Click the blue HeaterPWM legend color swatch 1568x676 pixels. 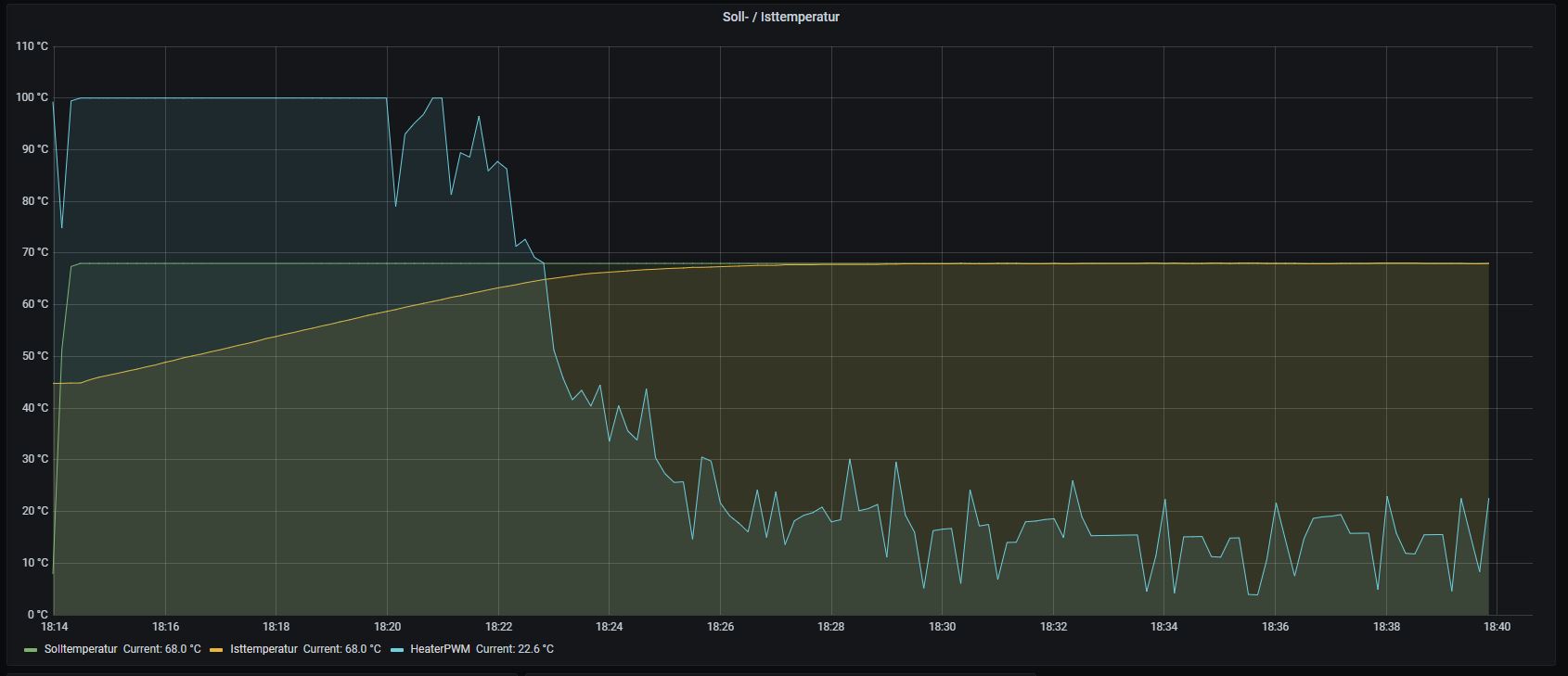click(x=398, y=649)
